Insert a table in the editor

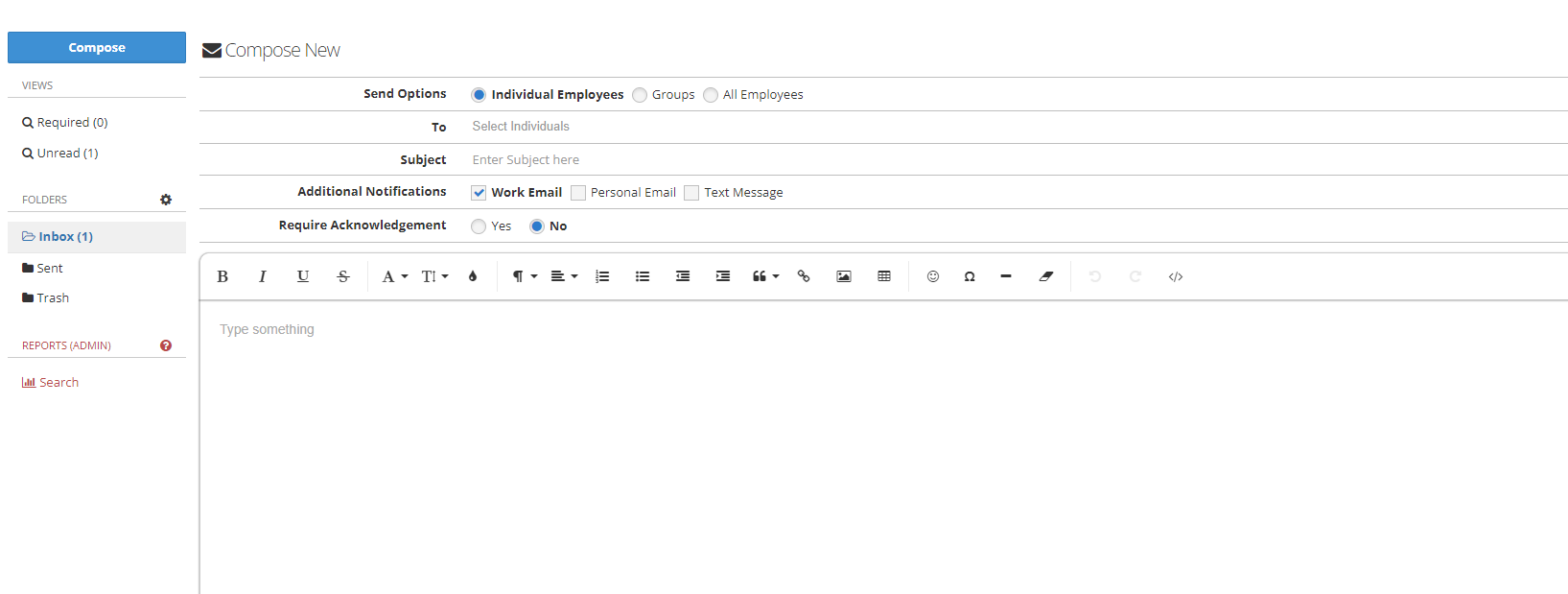click(x=884, y=276)
